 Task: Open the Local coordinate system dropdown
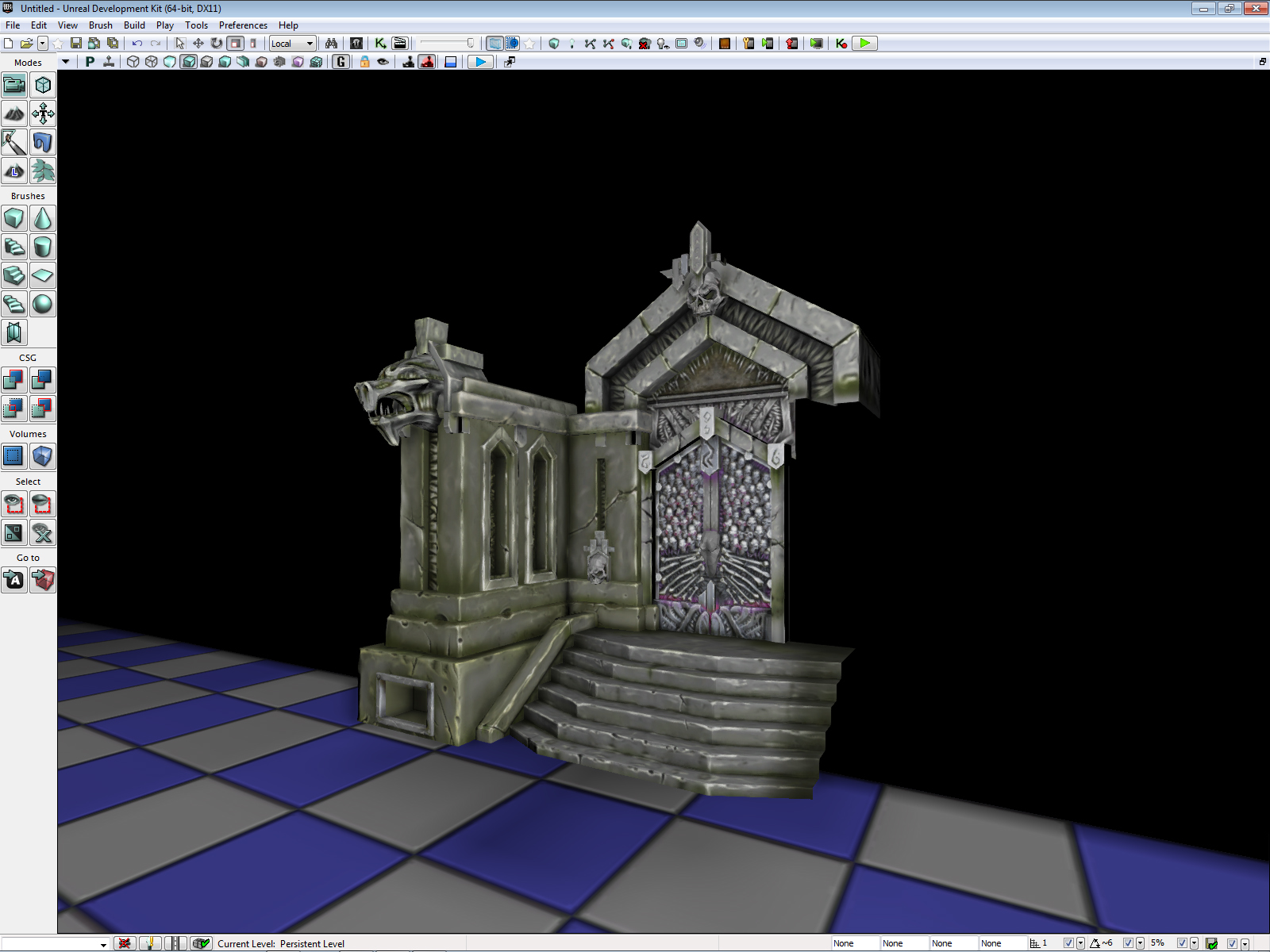pyautogui.click(x=293, y=44)
